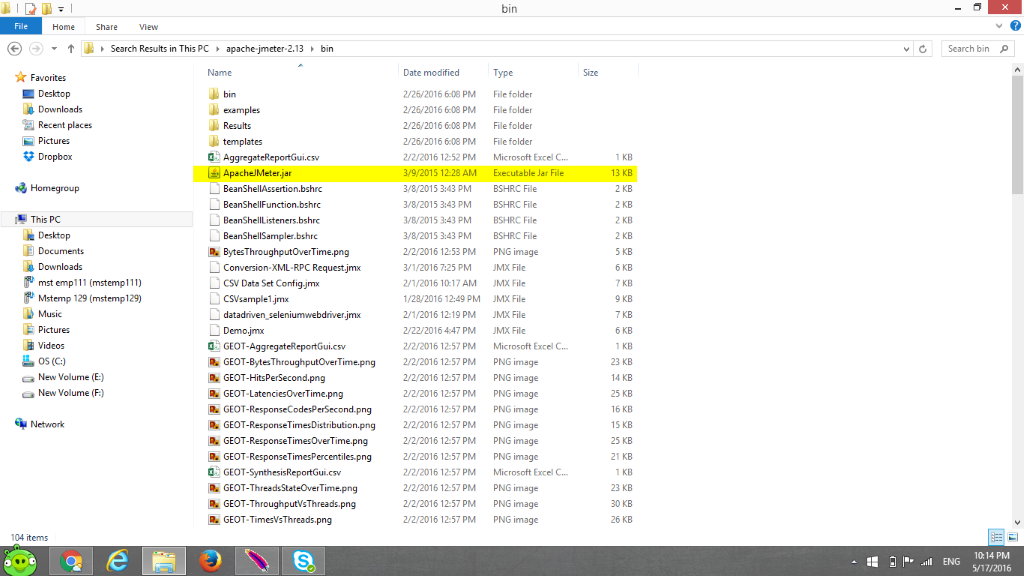Image resolution: width=1024 pixels, height=576 pixels.
Task: Go up one folder level
Action: click(x=71, y=48)
